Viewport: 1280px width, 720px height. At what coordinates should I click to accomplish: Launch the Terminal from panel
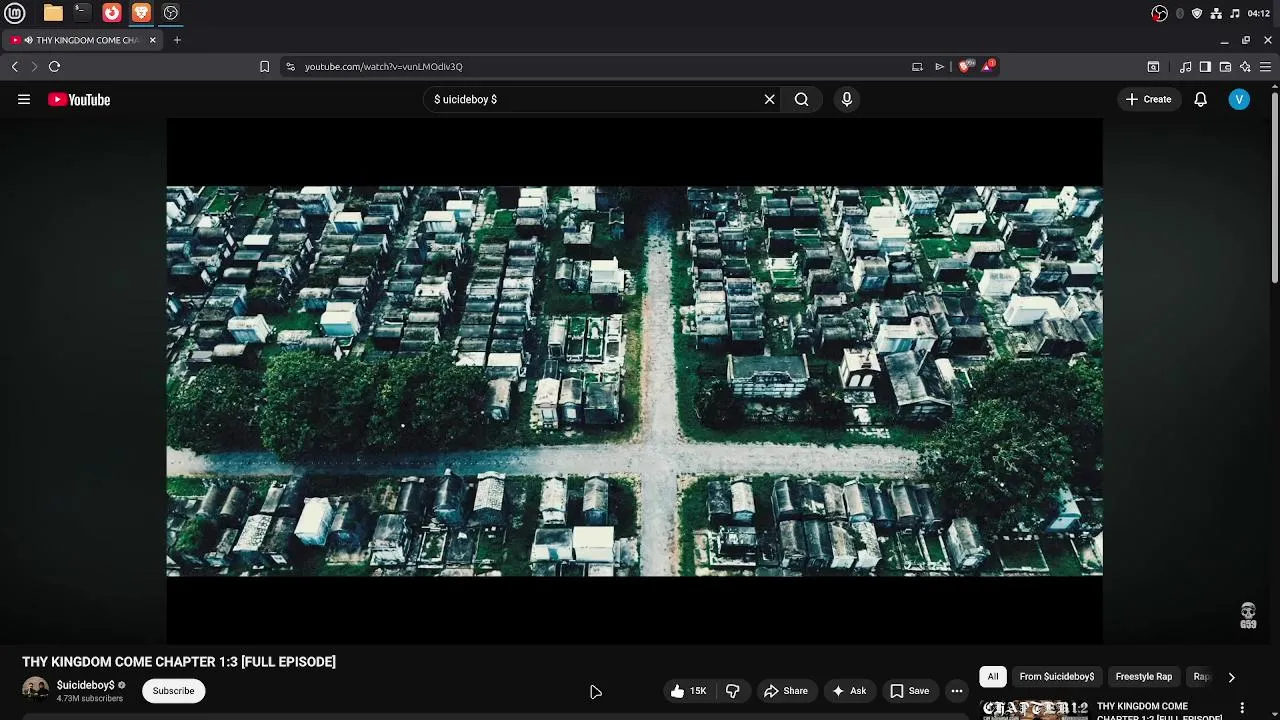tap(82, 13)
